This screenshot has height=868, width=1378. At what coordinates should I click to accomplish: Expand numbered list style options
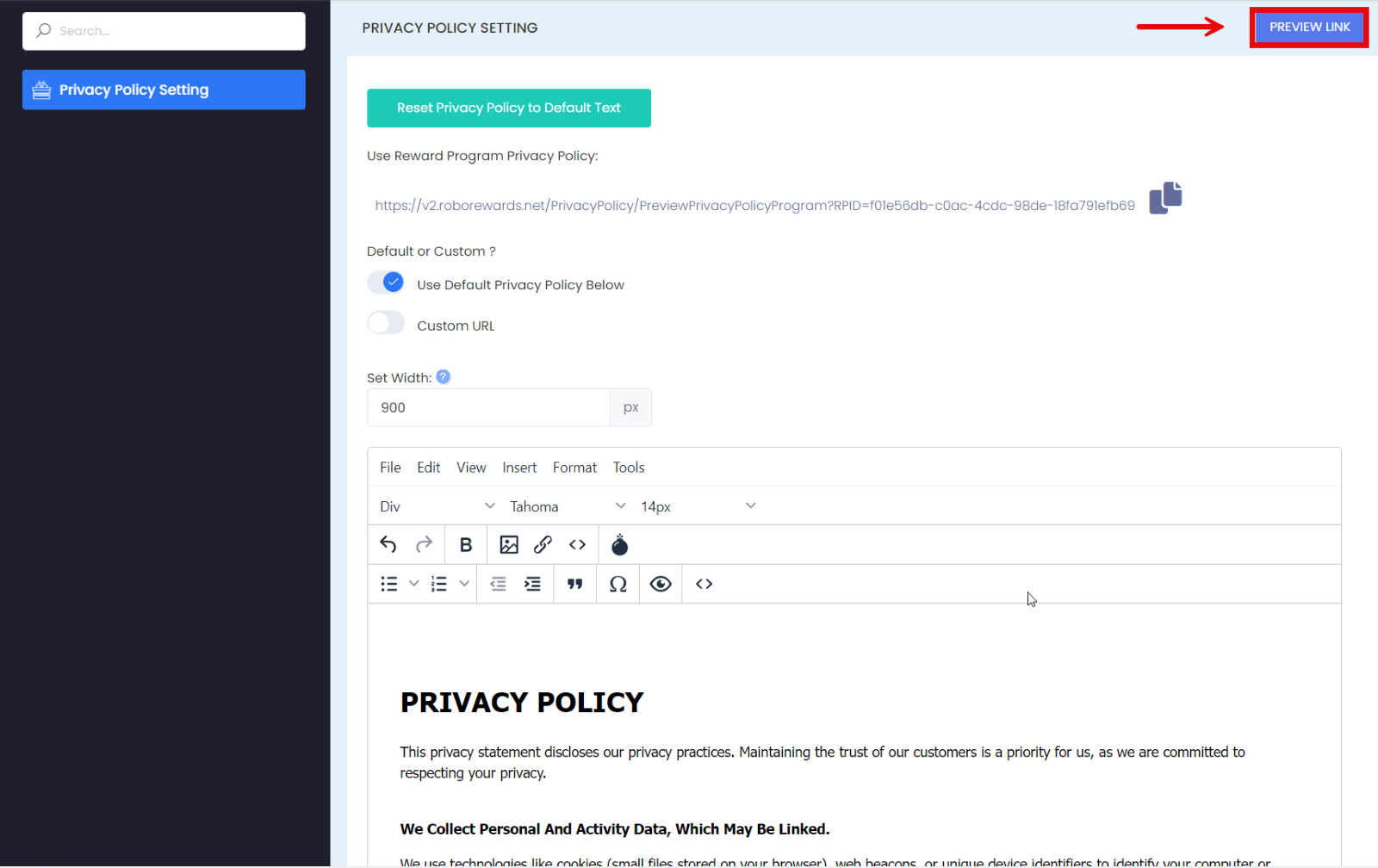point(464,584)
